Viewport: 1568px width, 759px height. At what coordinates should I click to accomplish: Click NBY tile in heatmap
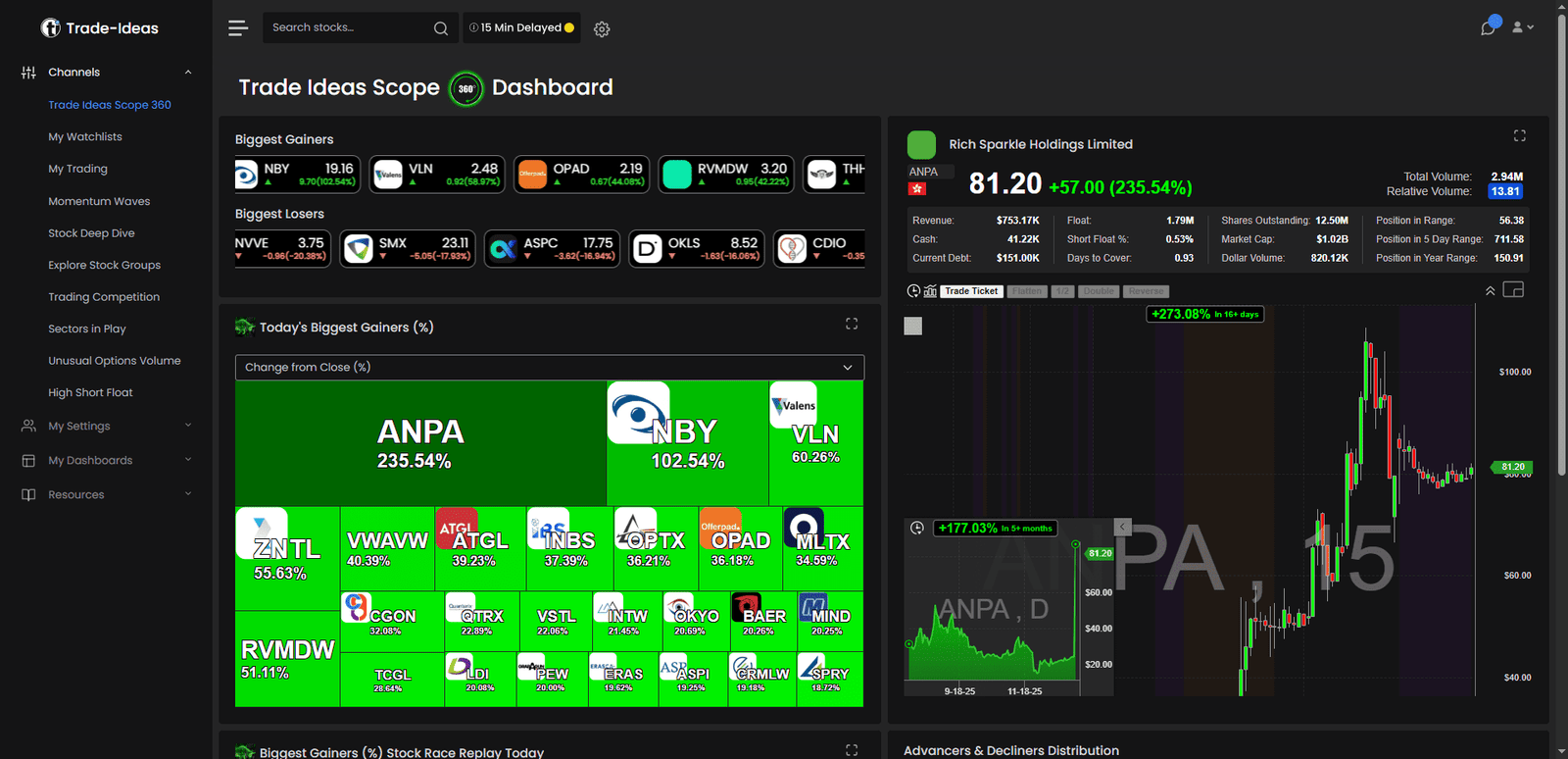[x=687, y=443]
